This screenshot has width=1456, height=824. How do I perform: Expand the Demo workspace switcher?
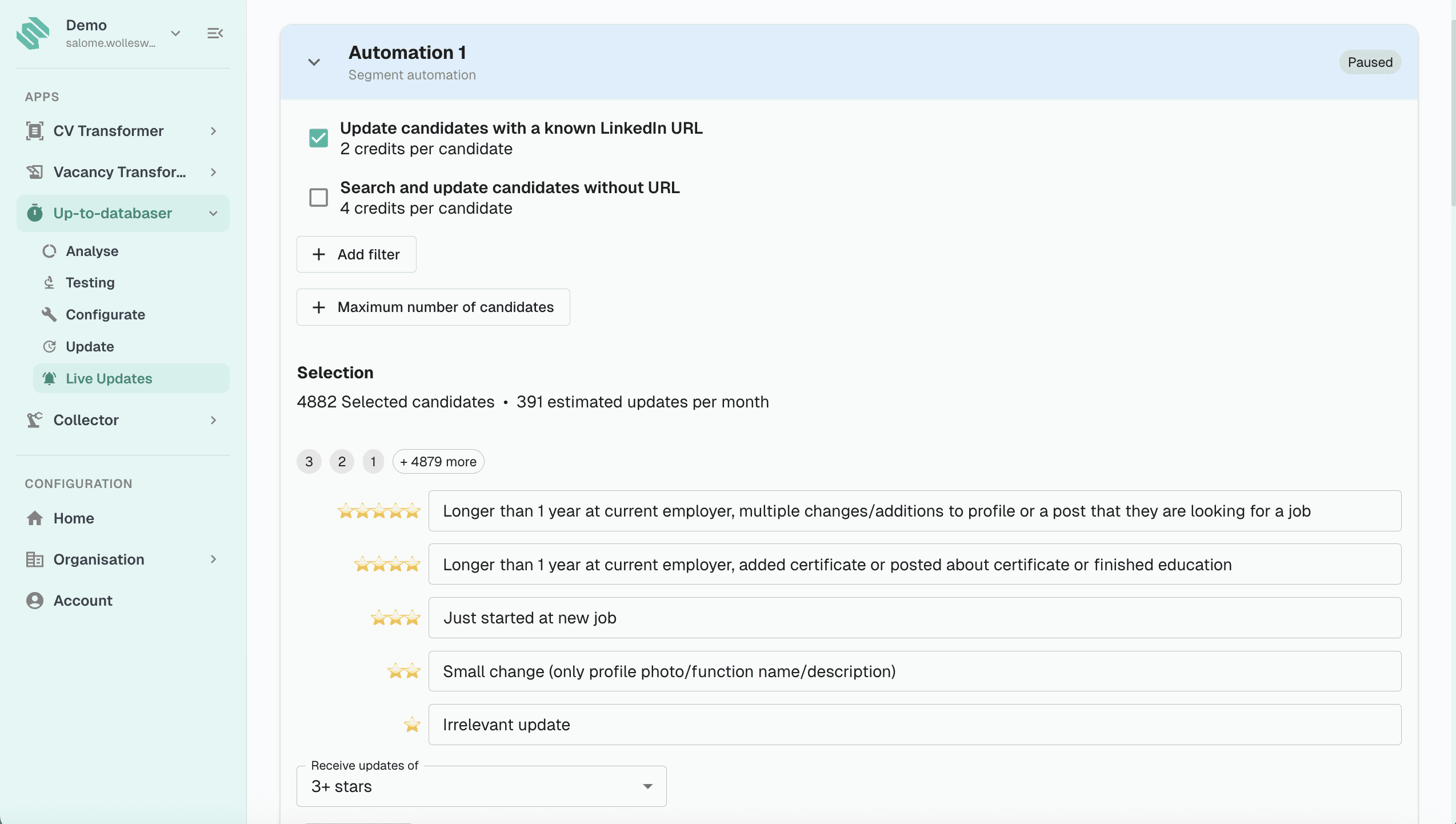click(x=175, y=33)
